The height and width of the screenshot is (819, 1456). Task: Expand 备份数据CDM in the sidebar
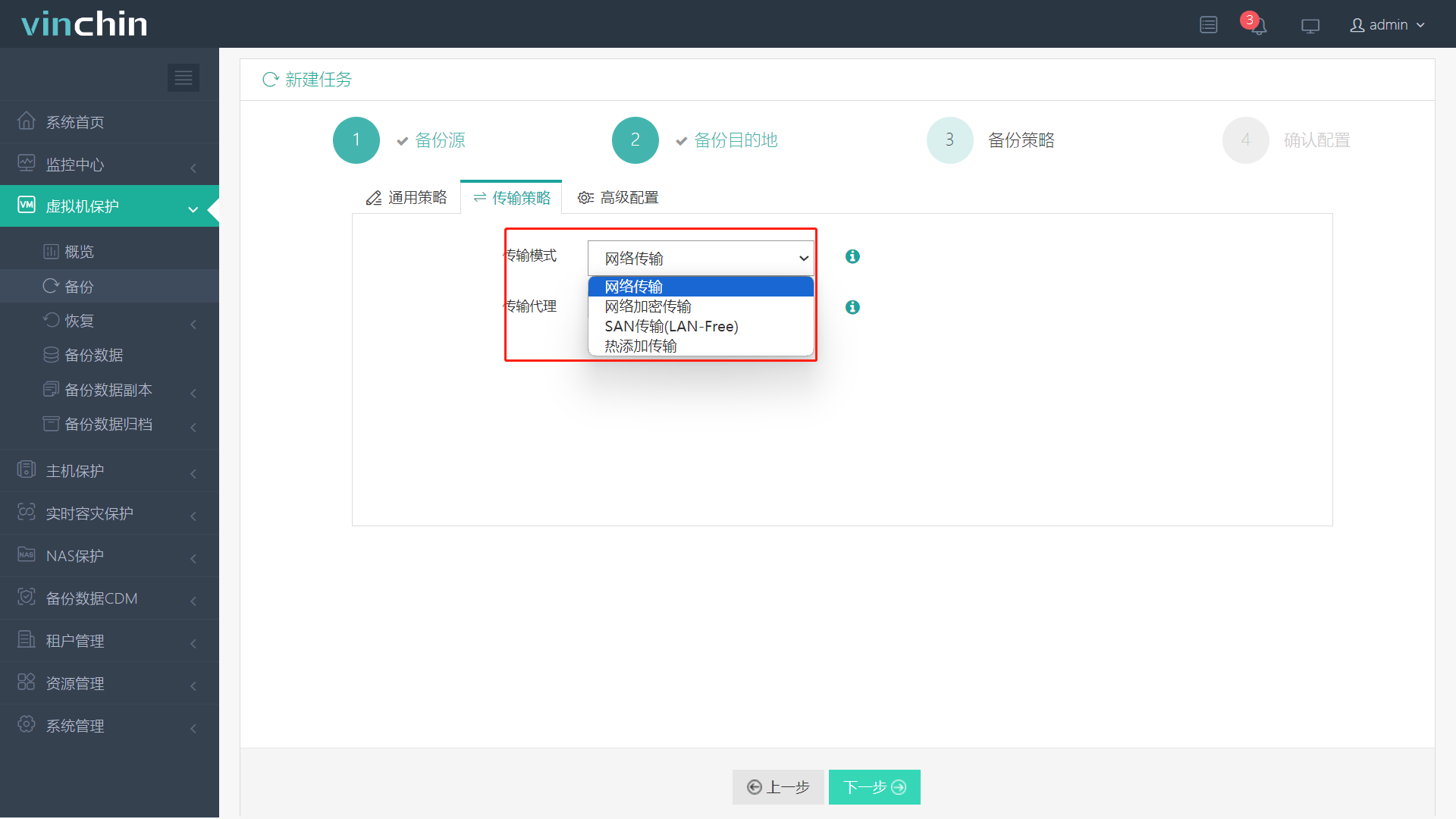click(x=109, y=598)
